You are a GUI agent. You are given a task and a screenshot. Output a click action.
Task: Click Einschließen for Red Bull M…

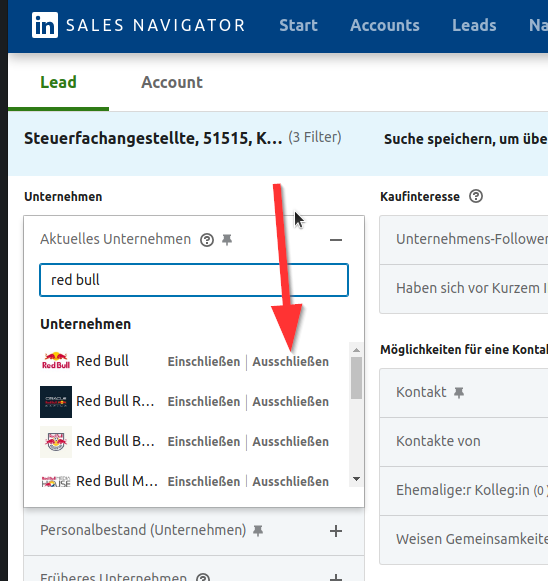[204, 482]
